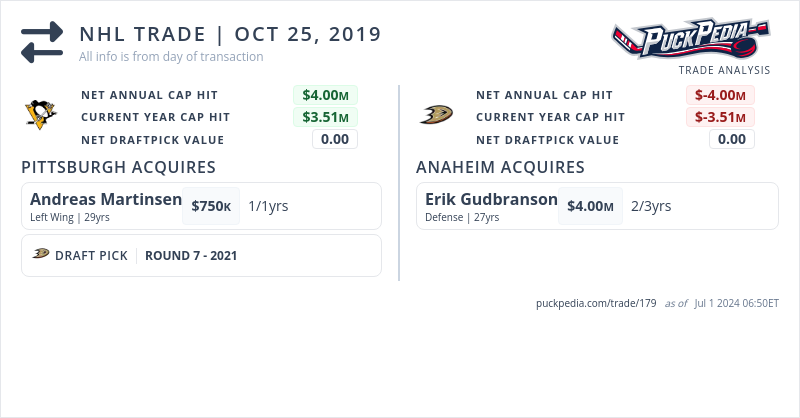
Task: Click Anaheim's $-4.00M net annual cap value
Action: [x=720, y=95]
